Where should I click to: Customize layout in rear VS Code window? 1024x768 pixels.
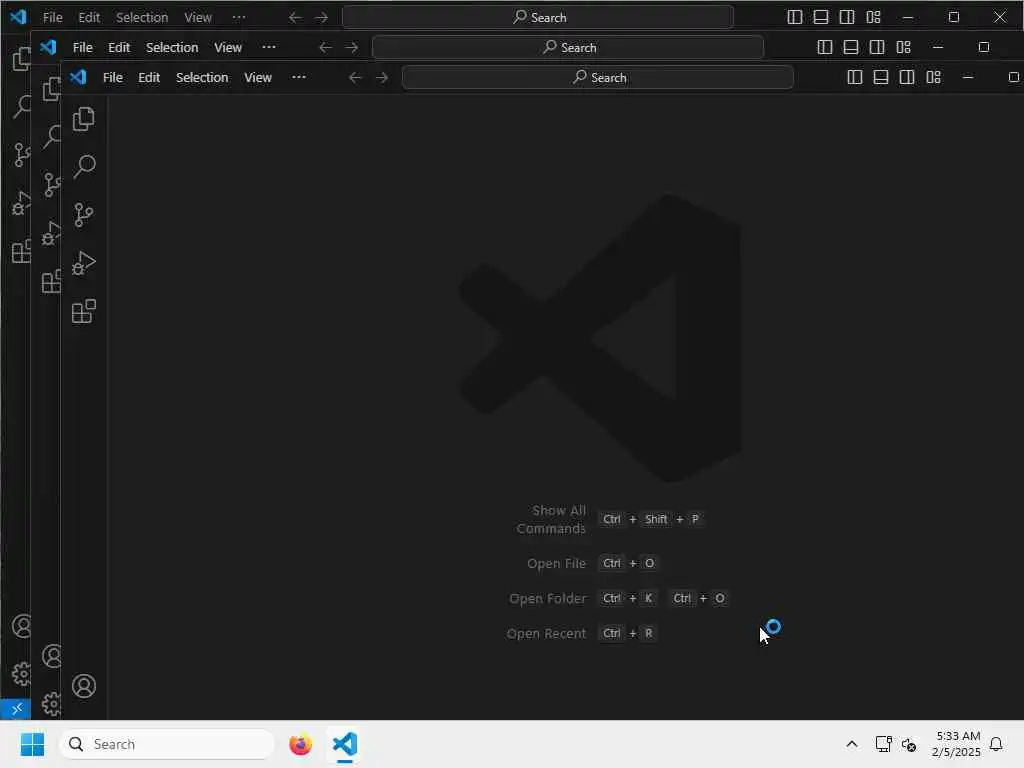(873, 18)
